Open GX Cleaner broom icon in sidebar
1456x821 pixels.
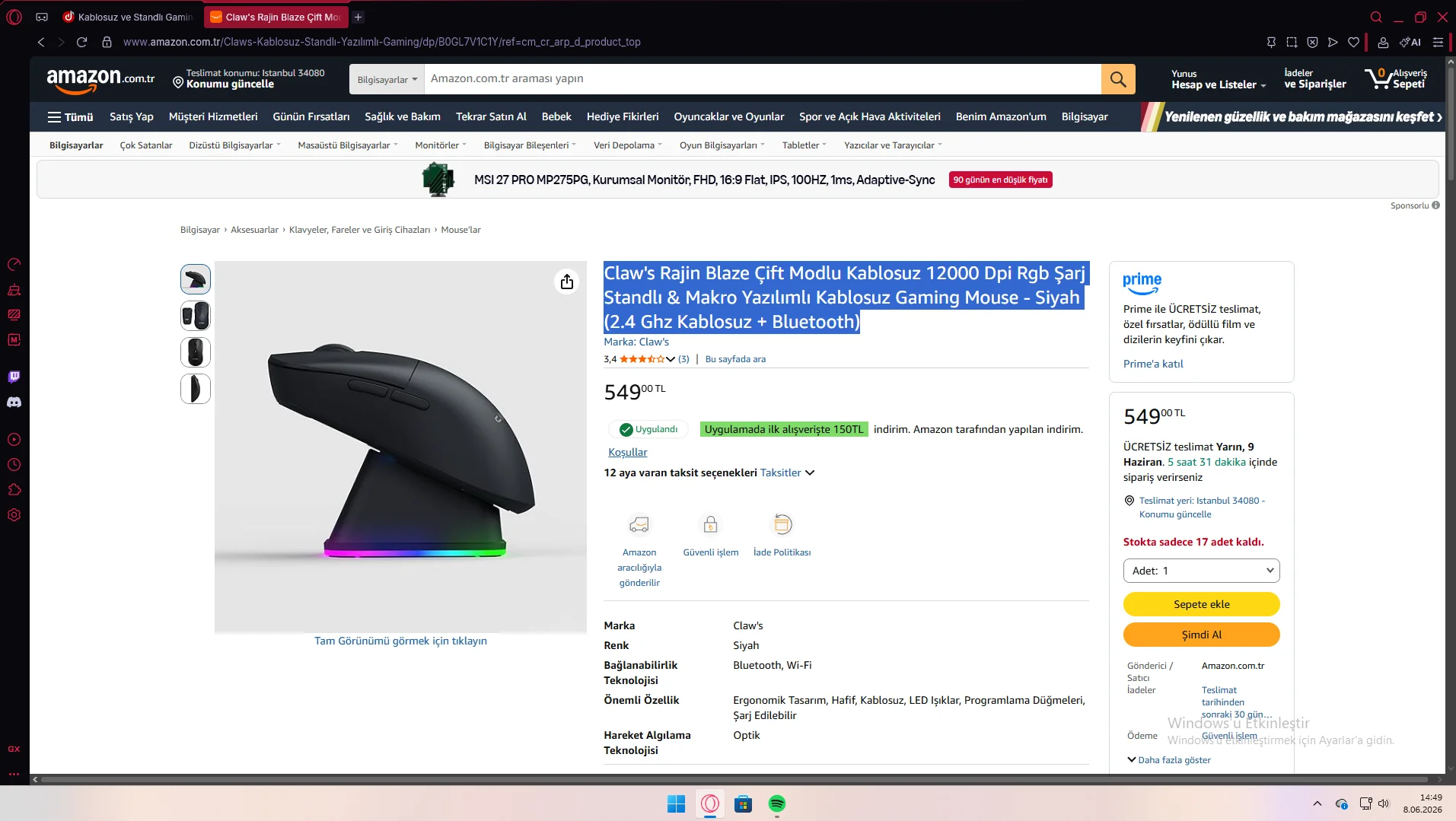pos(14,290)
